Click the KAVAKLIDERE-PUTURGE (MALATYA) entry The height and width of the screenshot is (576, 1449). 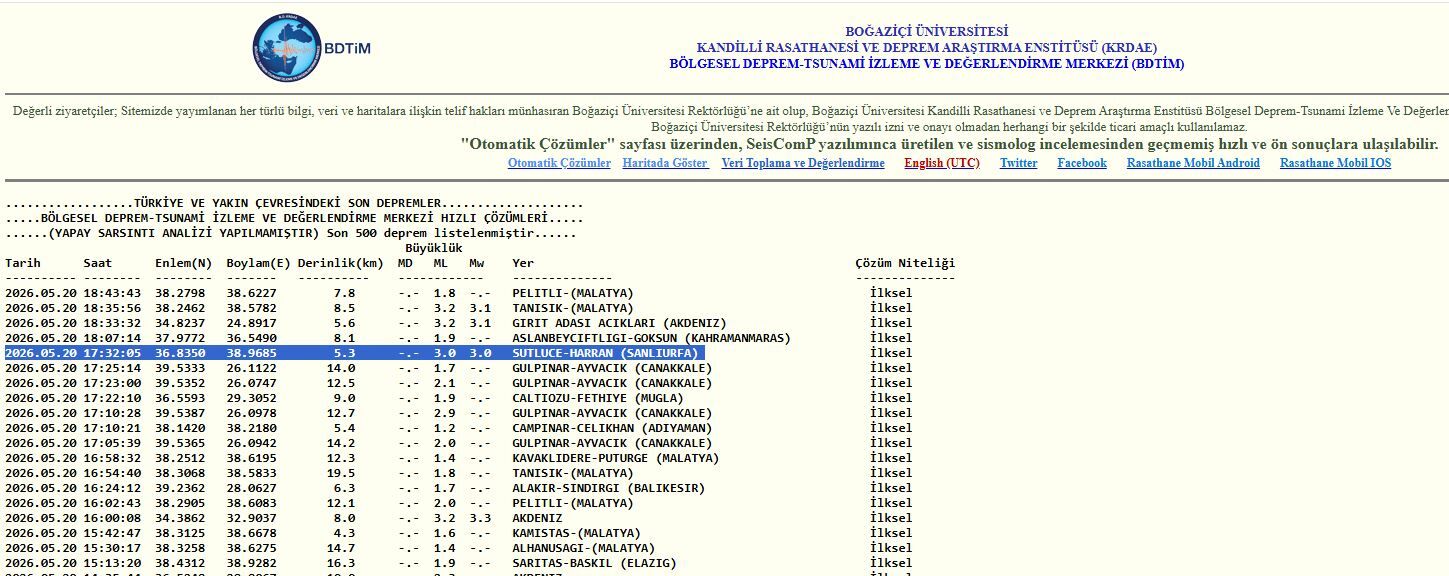(616, 458)
